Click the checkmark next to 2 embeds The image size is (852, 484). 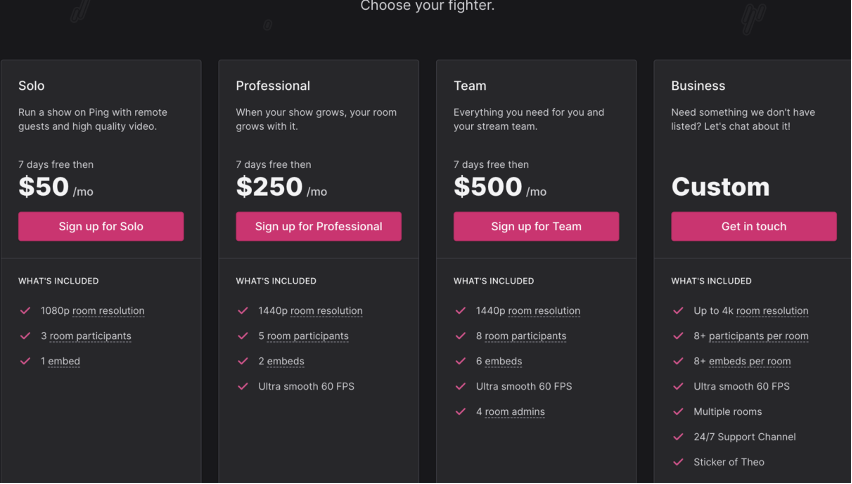(x=243, y=361)
